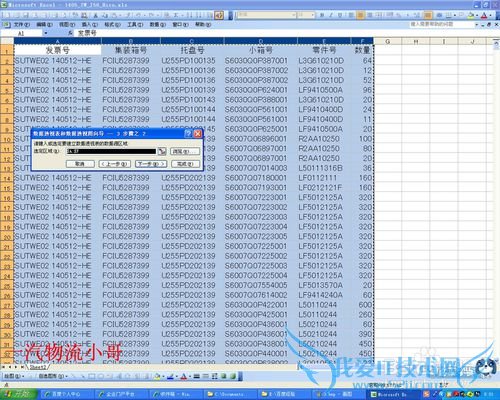This screenshot has height=400, width=500.
Task: Click the 3-D style green icon on drawing toolbar
Action: (232, 376)
